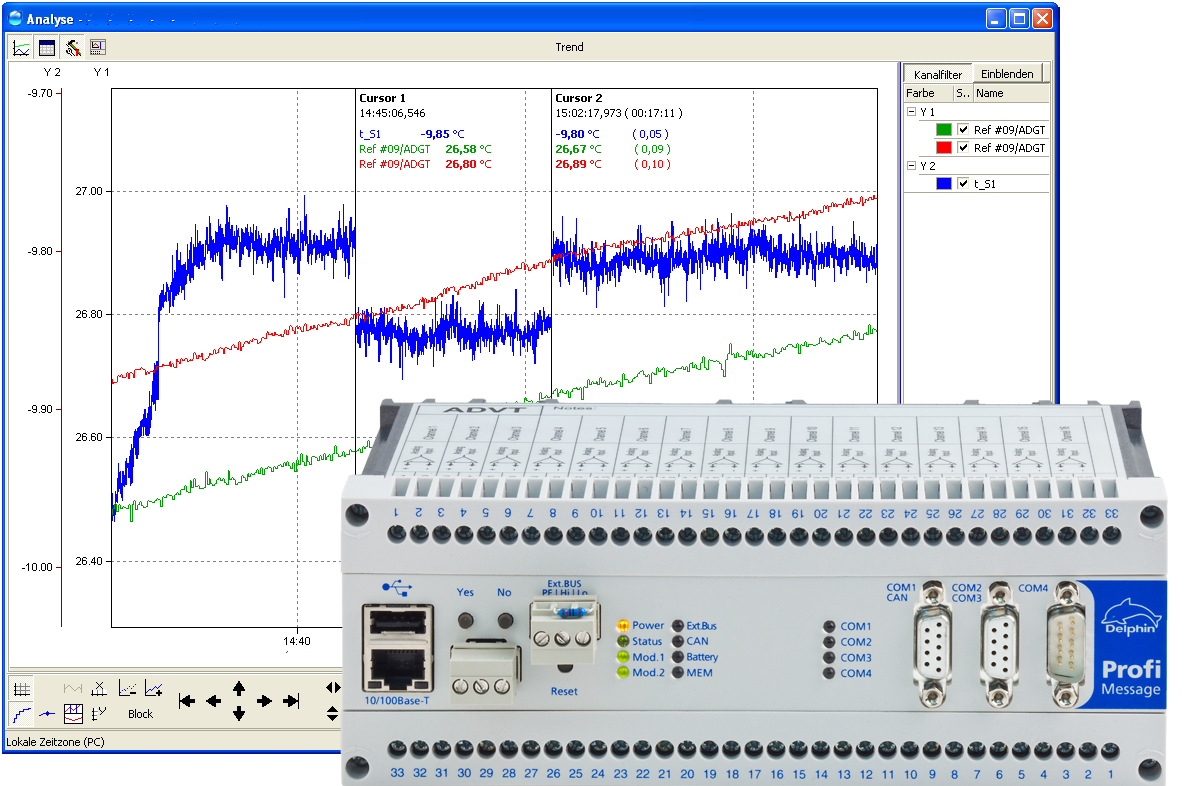Jump to the data start arrow
The image size is (1200, 786).
point(187,701)
